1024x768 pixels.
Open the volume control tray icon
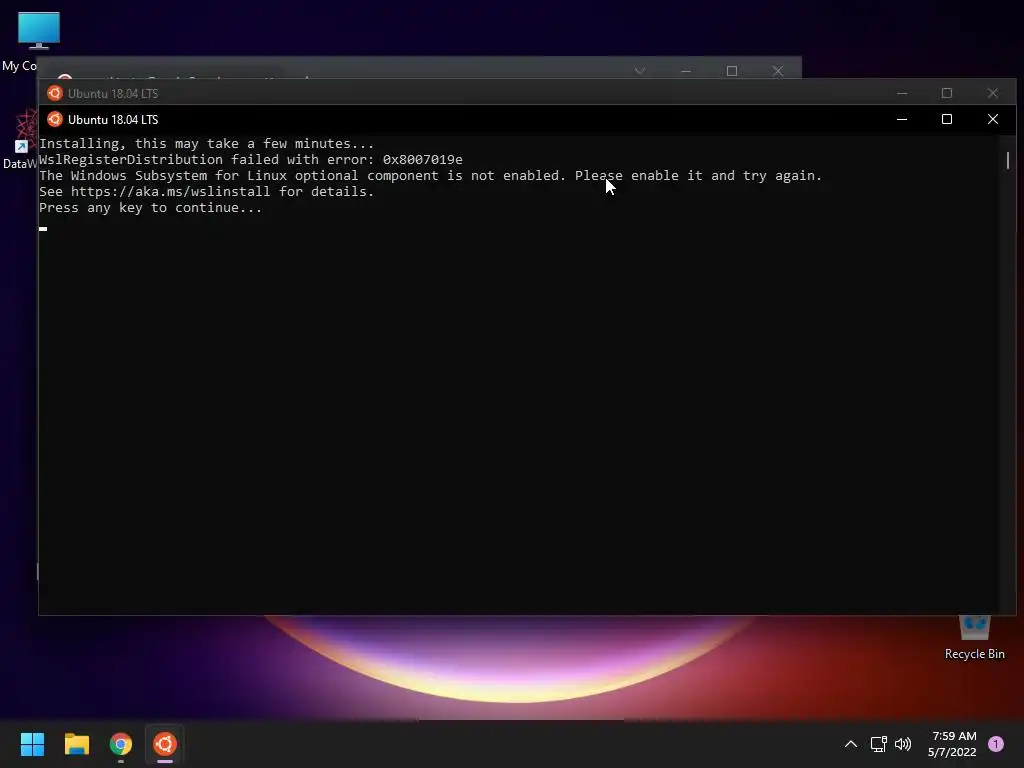tap(903, 744)
